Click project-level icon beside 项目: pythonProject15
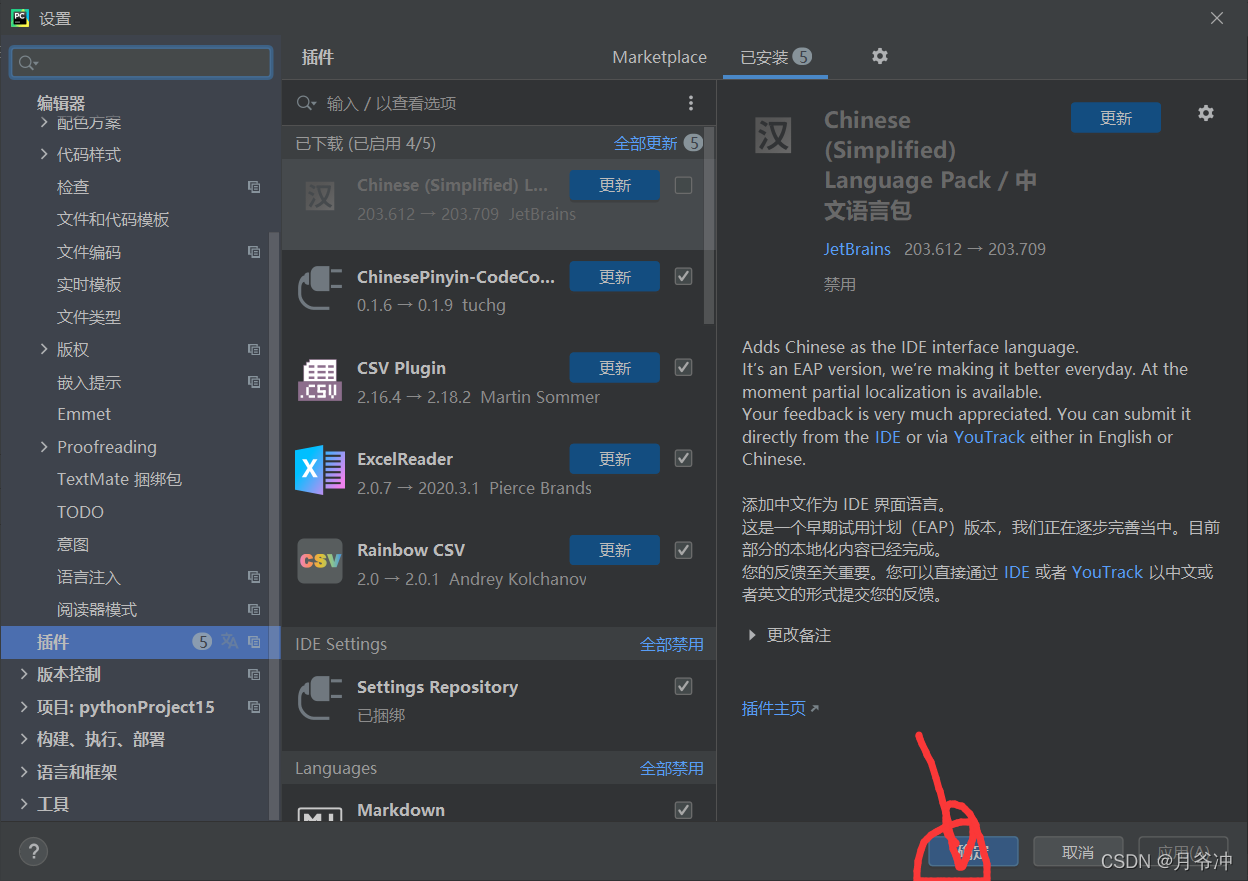 (254, 707)
